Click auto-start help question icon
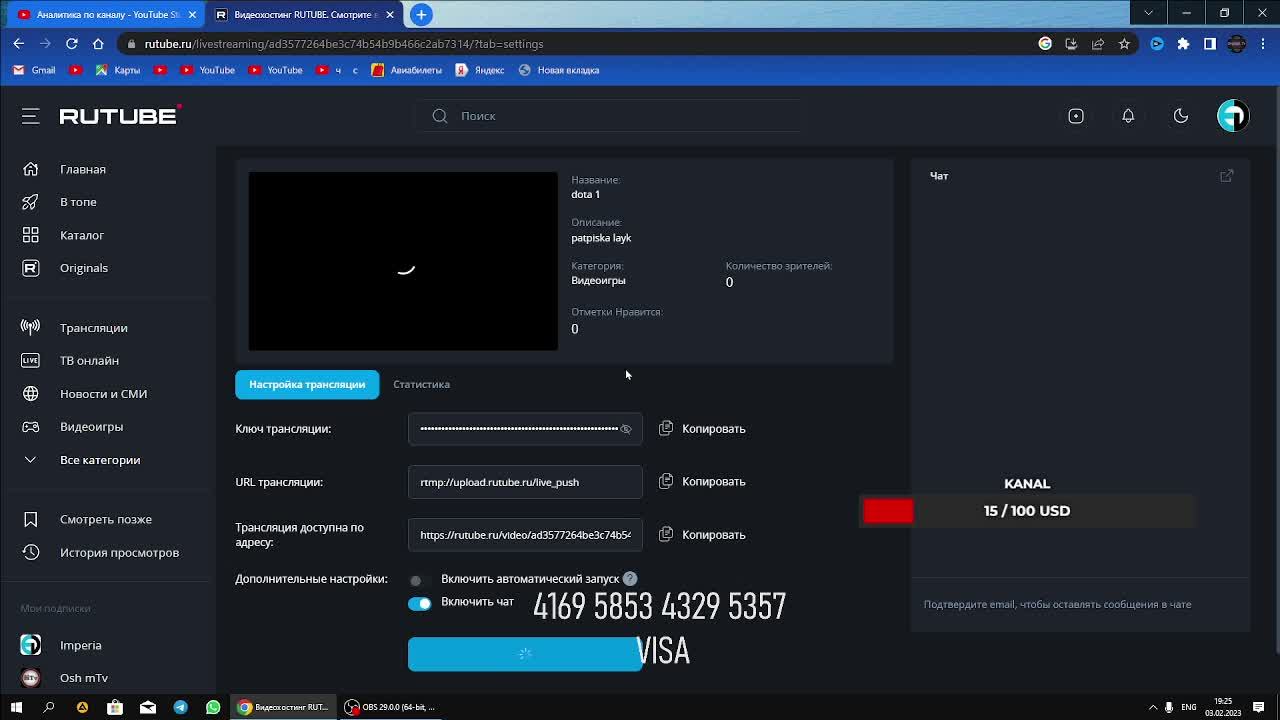The image size is (1280, 720). (x=630, y=579)
